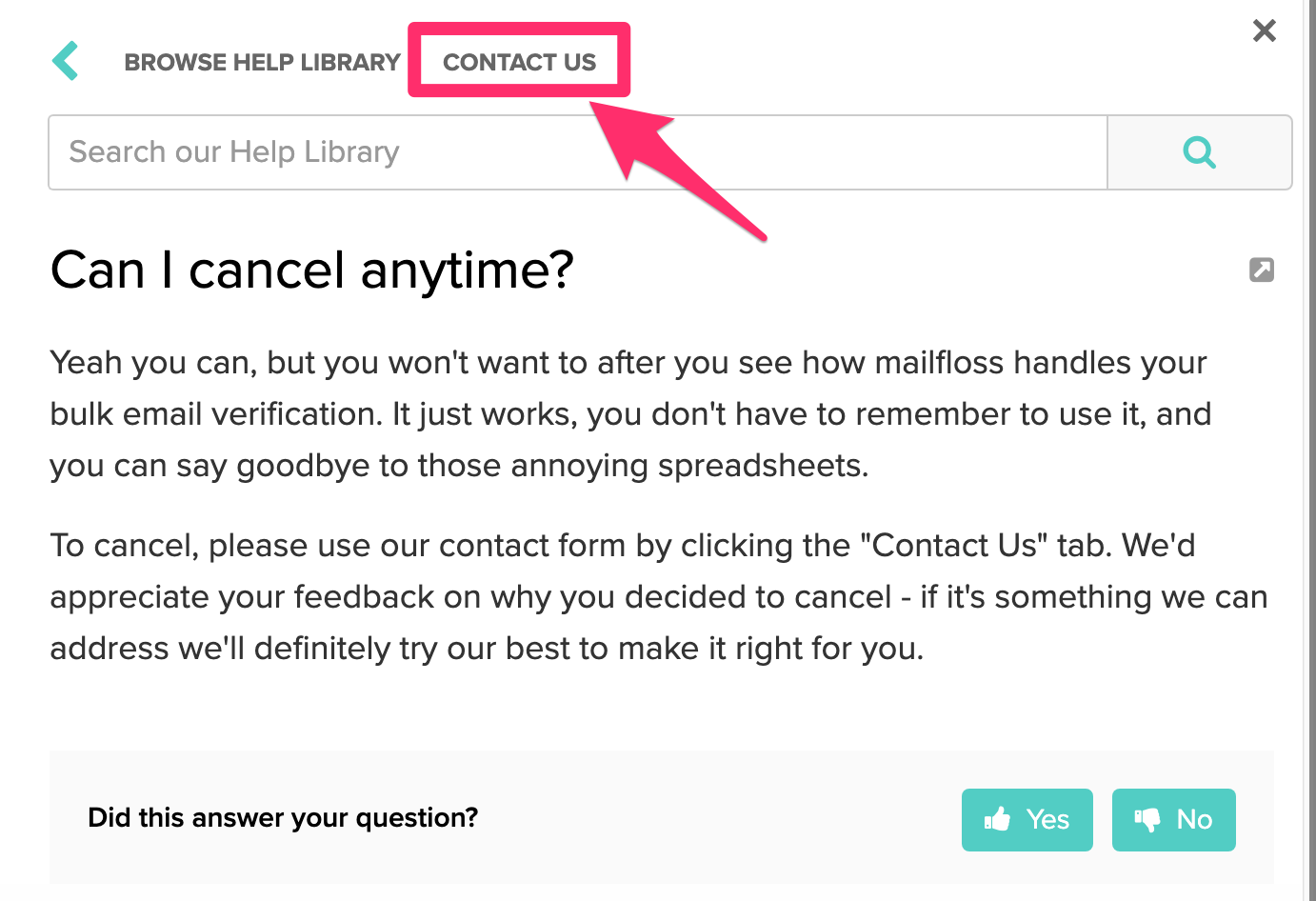Switch to the Browse Help Library tab
This screenshot has width=1316, height=901.
point(262,62)
